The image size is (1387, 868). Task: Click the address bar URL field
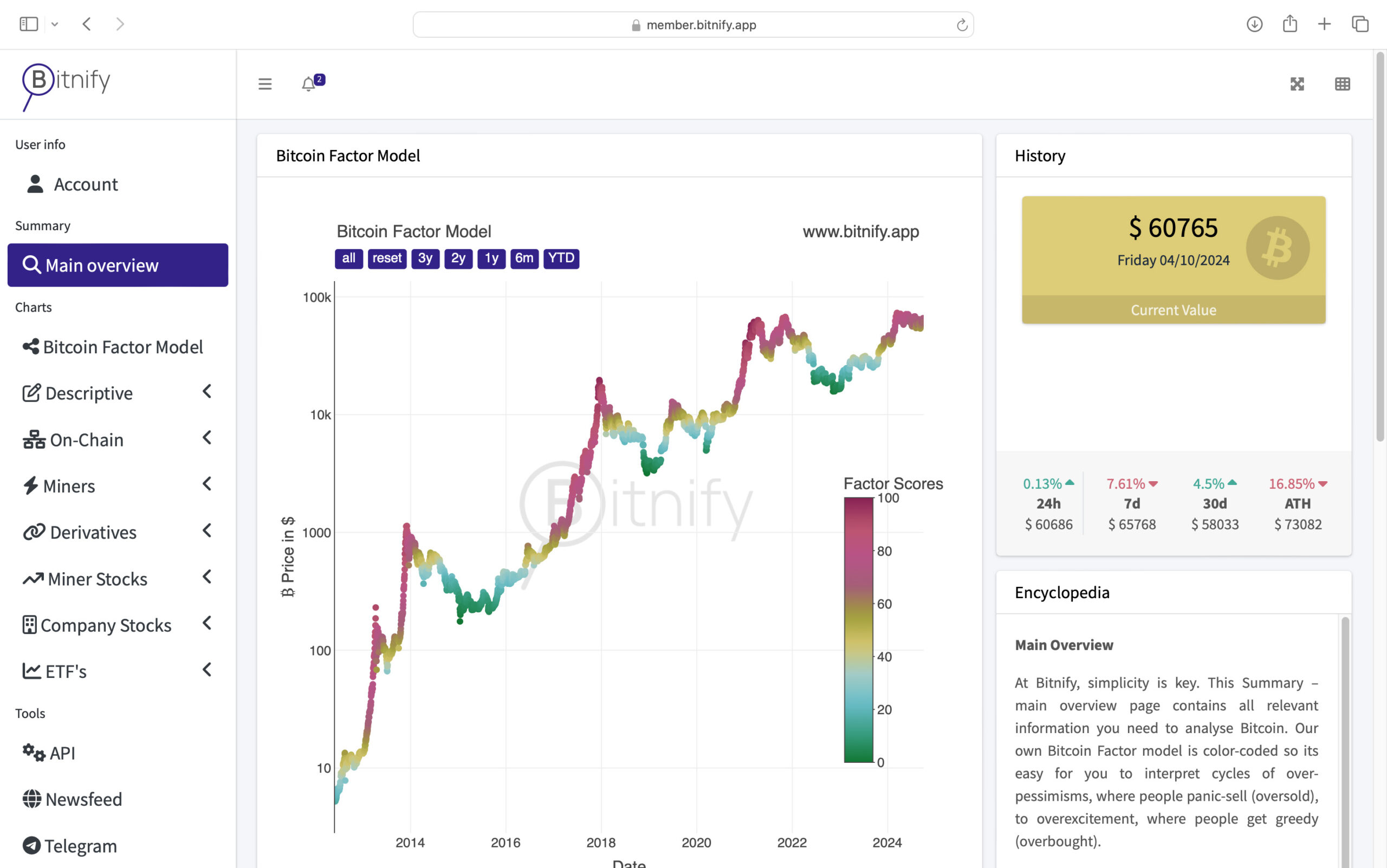[693, 25]
